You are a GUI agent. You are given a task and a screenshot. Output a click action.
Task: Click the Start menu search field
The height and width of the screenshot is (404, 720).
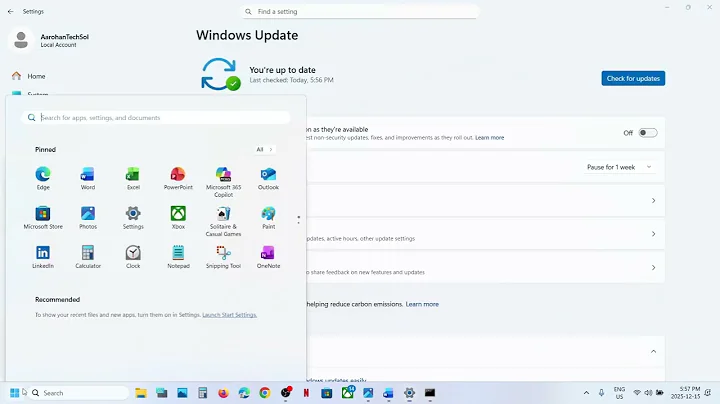point(156,118)
